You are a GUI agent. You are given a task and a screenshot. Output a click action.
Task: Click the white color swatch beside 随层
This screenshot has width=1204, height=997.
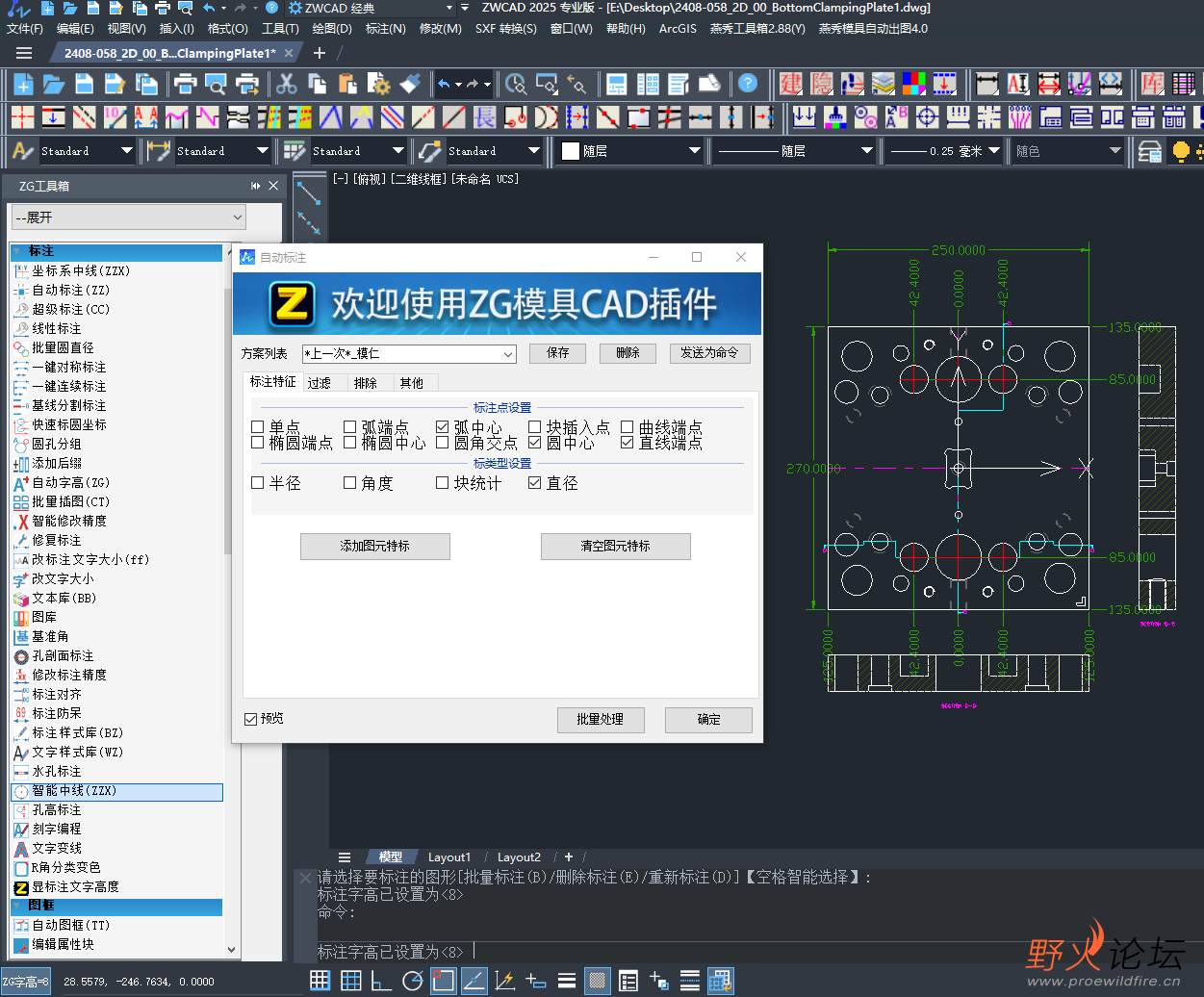[571, 151]
